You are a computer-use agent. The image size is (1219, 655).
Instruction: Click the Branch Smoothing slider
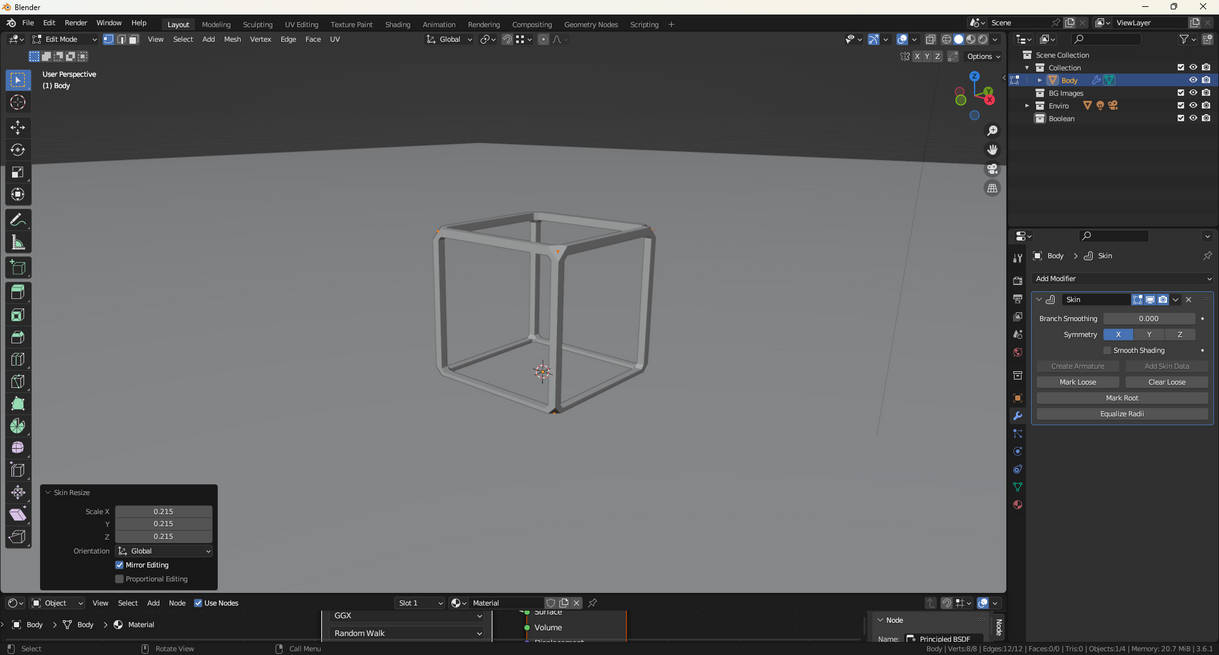pyautogui.click(x=1148, y=319)
